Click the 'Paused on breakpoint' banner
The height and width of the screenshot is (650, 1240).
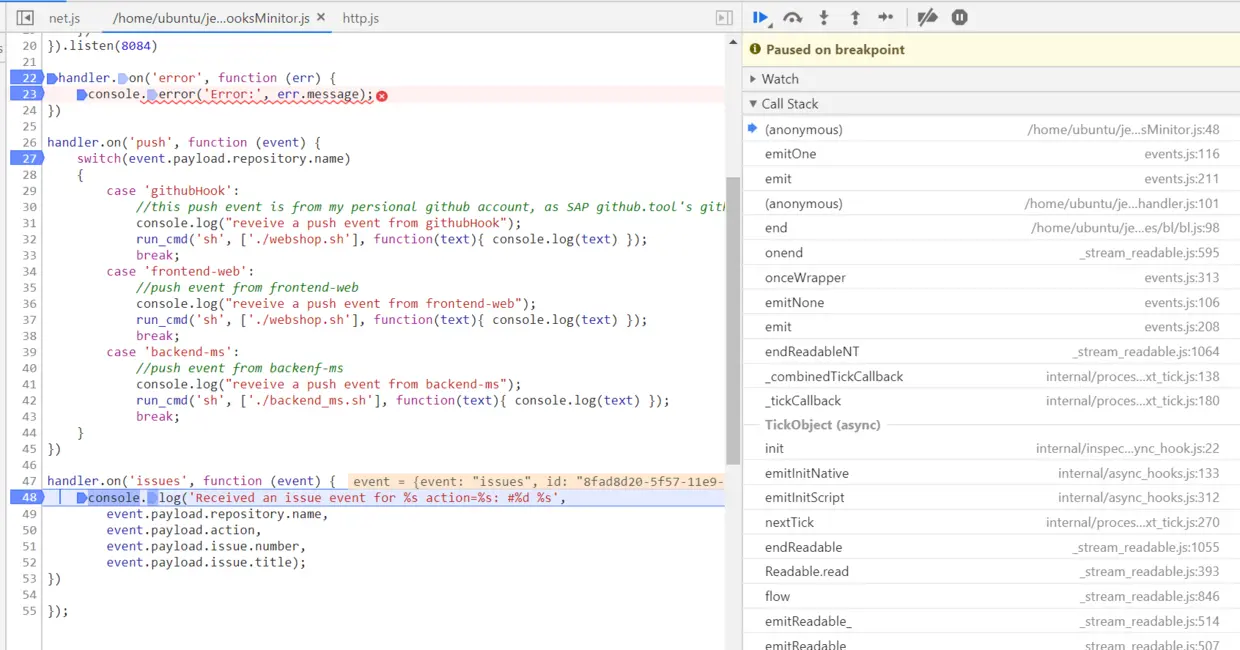tap(991, 49)
